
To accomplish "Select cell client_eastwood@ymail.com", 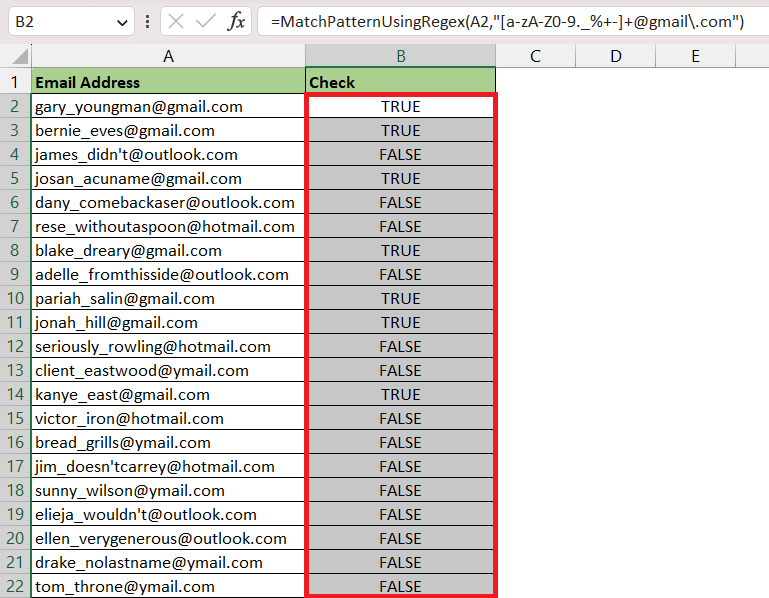I will click(x=168, y=370).
